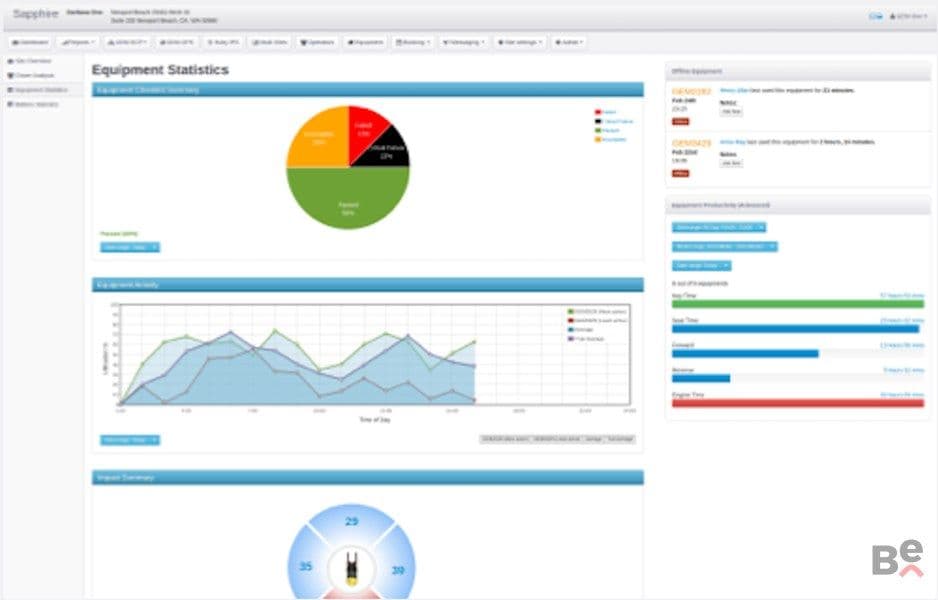Open the Reports dropdown in the navigation bar

tap(78, 42)
